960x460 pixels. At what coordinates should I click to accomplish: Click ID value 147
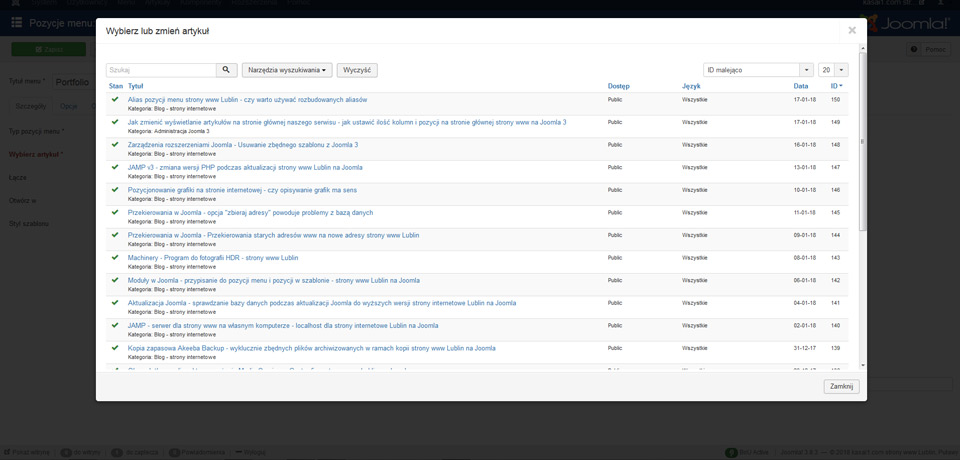pos(835,167)
